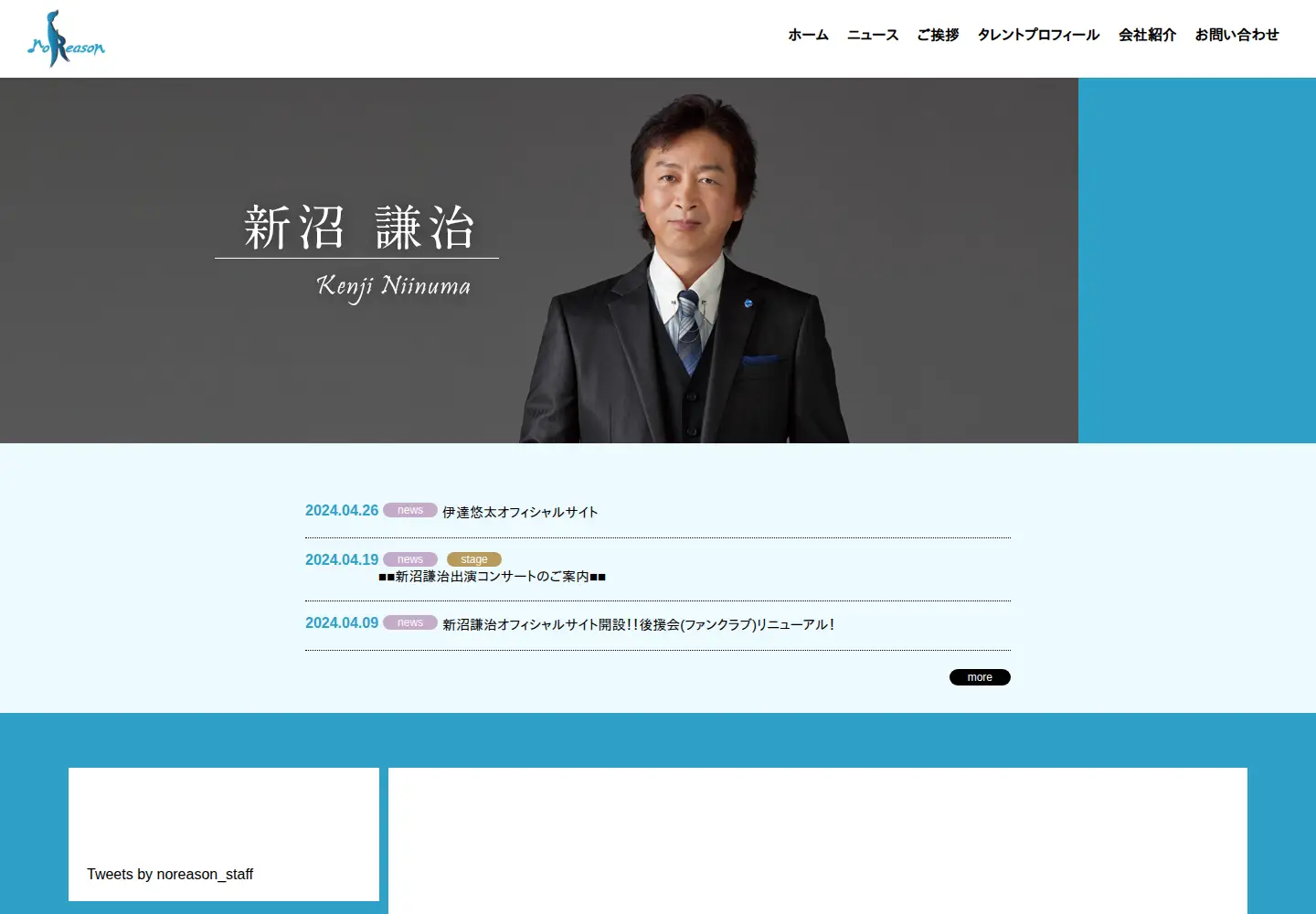Open 新沼謙治出演コンサートのご案内 news item
Image resolution: width=1316 pixels, height=914 pixels.
(492, 577)
